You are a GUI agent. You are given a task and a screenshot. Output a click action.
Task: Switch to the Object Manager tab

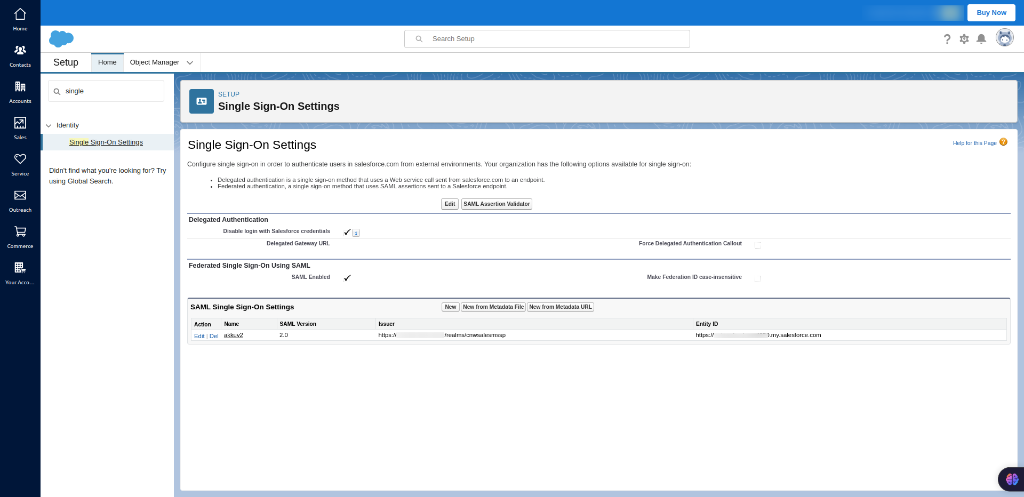154,63
